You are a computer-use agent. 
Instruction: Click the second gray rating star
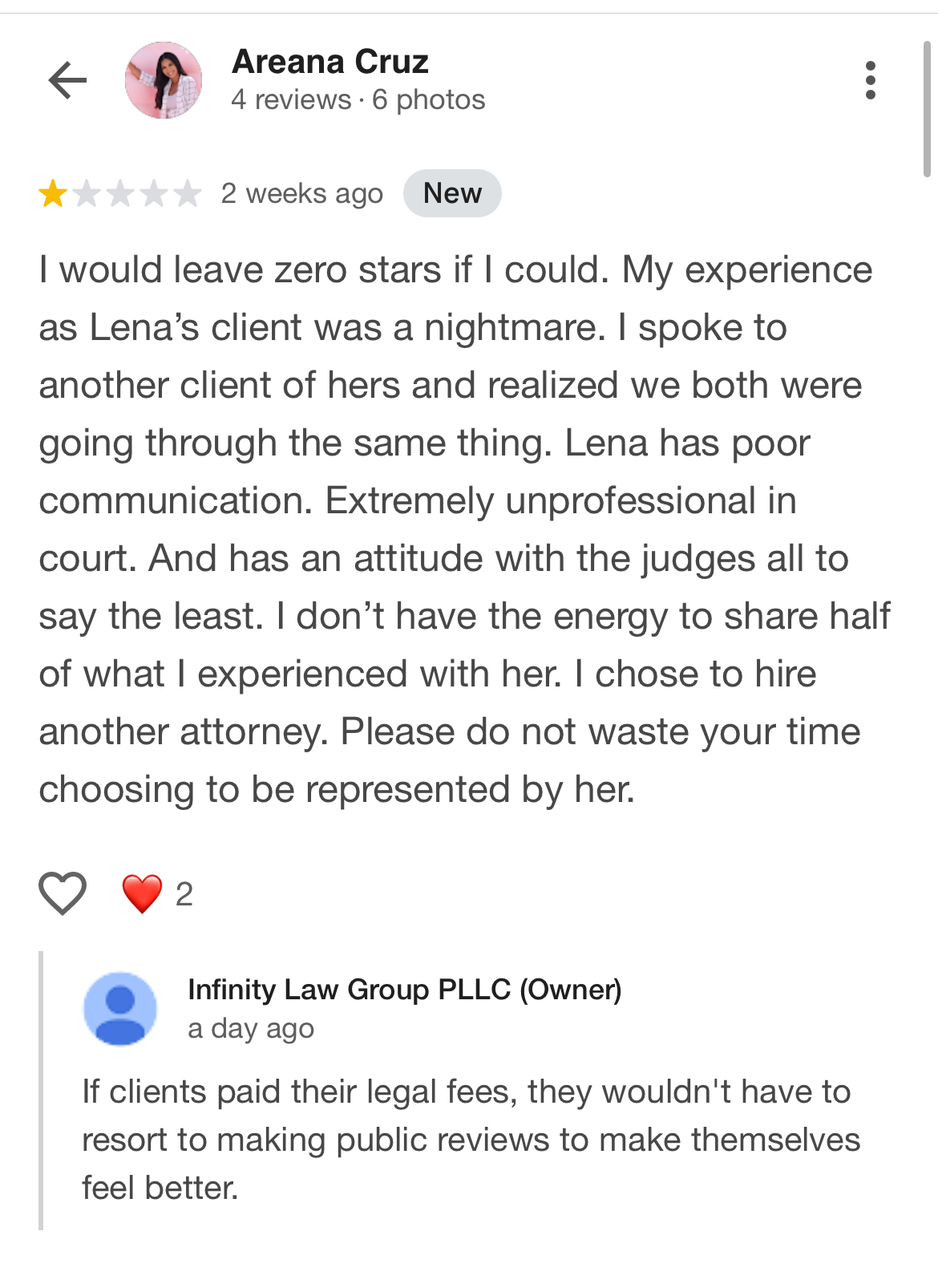click(x=87, y=194)
